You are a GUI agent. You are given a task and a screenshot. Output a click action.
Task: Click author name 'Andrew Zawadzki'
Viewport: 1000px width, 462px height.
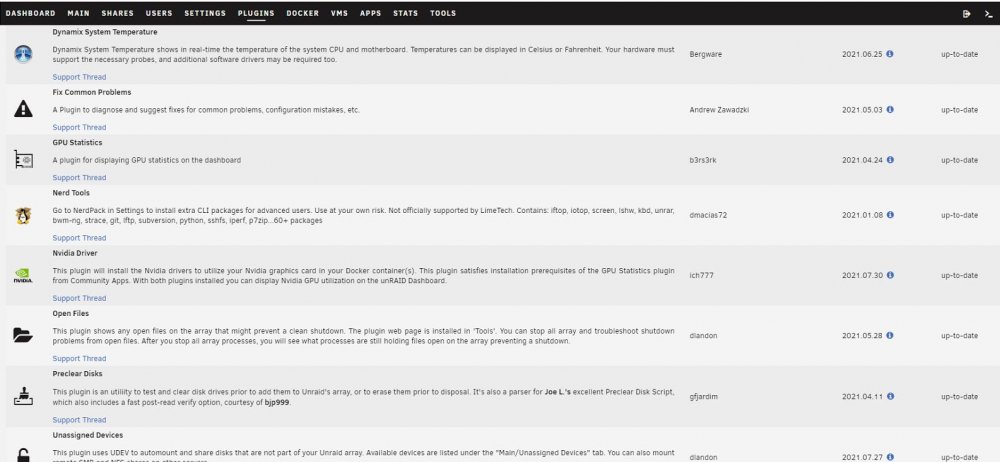[x=719, y=110]
